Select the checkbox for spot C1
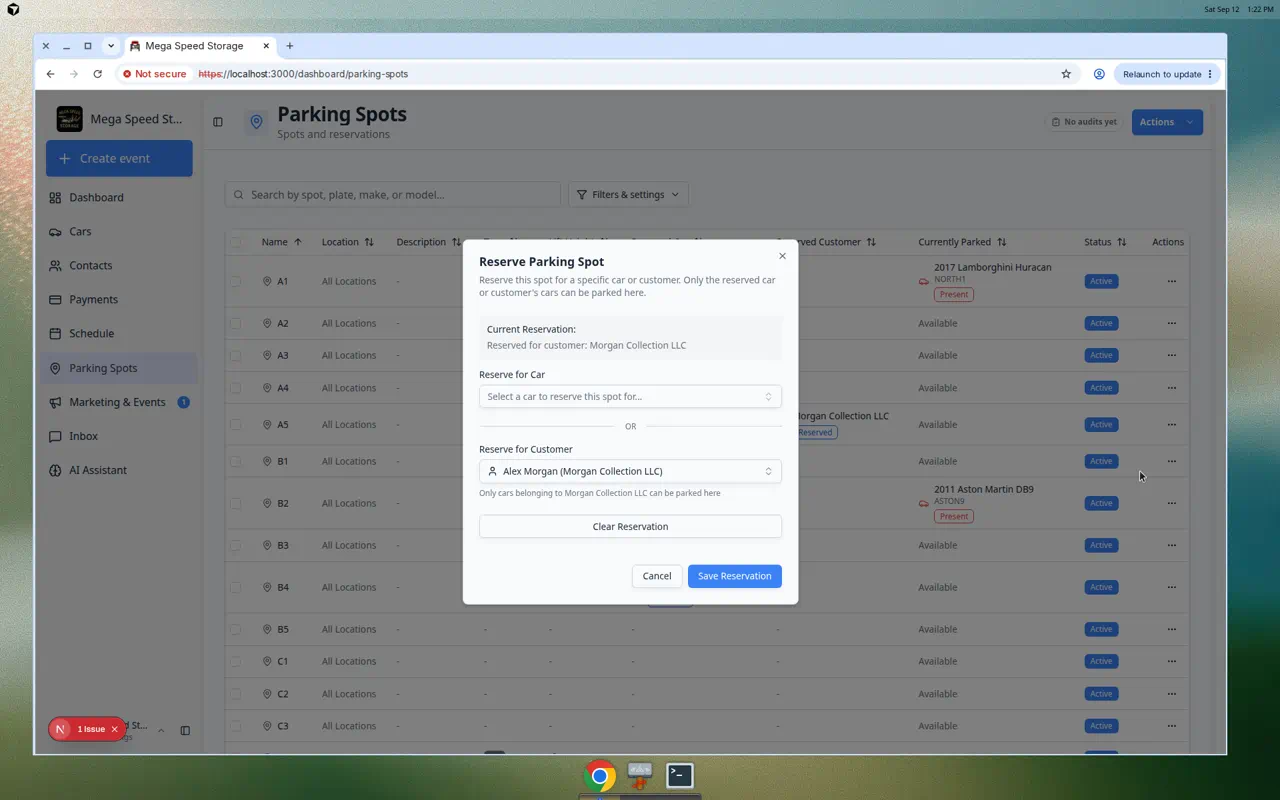 click(x=236, y=661)
